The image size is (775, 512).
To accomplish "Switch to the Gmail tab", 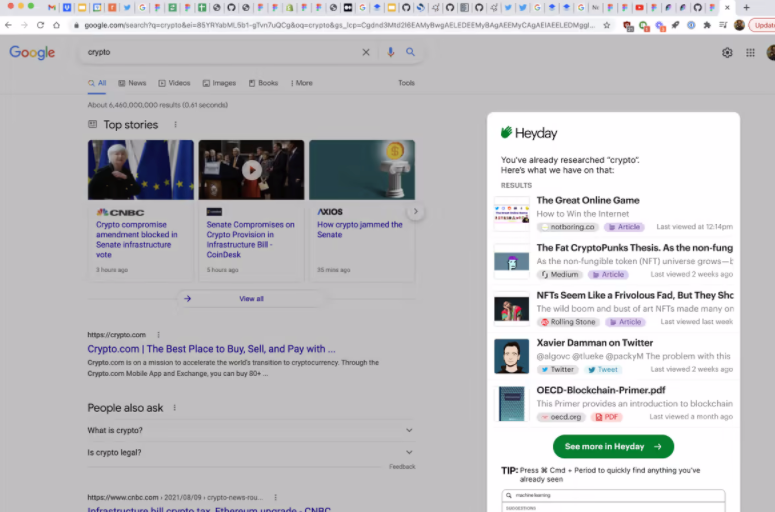I will [x=52, y=7].
